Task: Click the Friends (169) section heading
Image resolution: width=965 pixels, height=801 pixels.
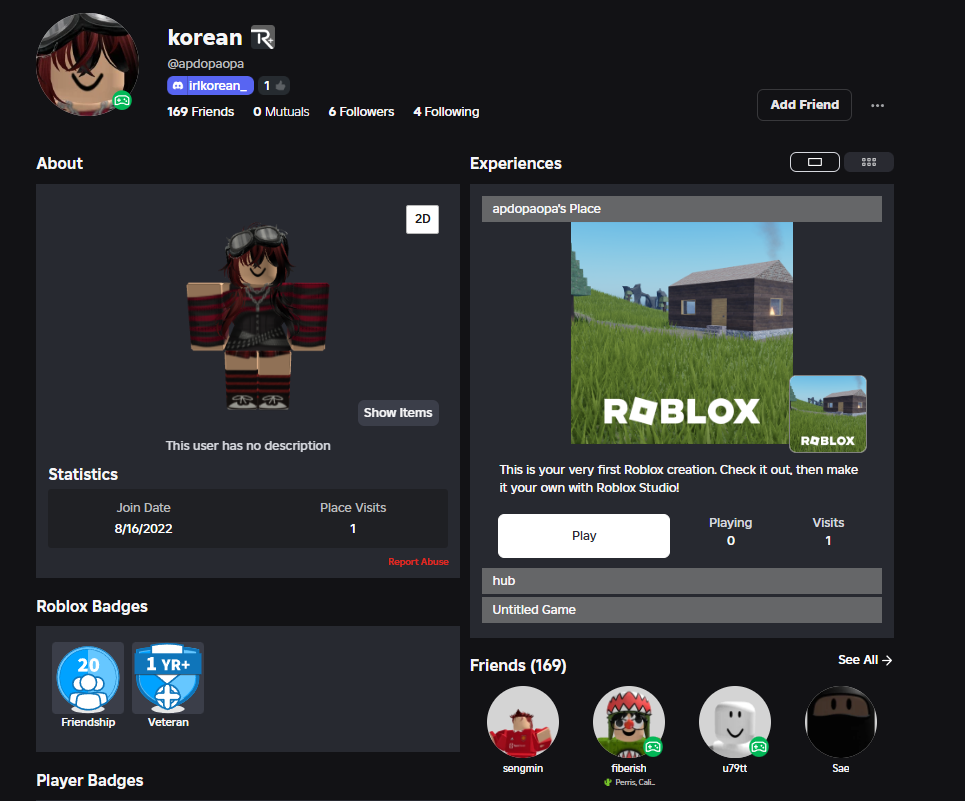Action: [x=518, y=666]
